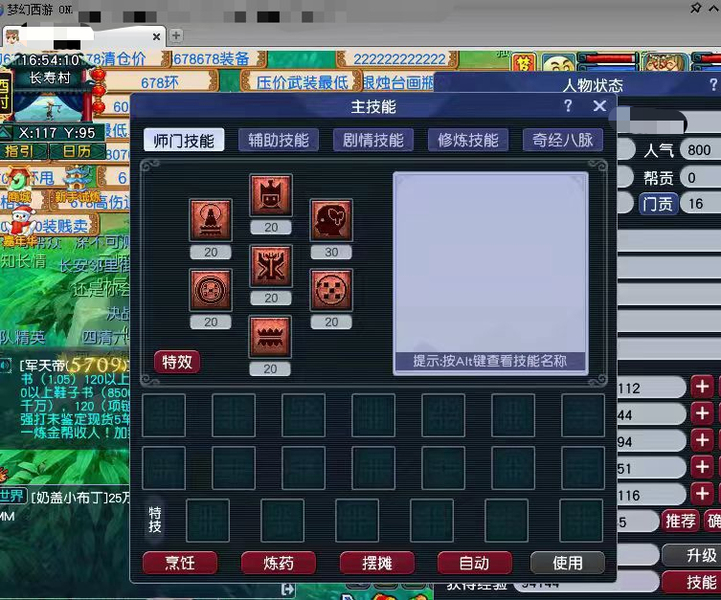This screenshot has height=600, width=721.
Task: Add a point to the attribute showing 44
Action: [702, 413]
